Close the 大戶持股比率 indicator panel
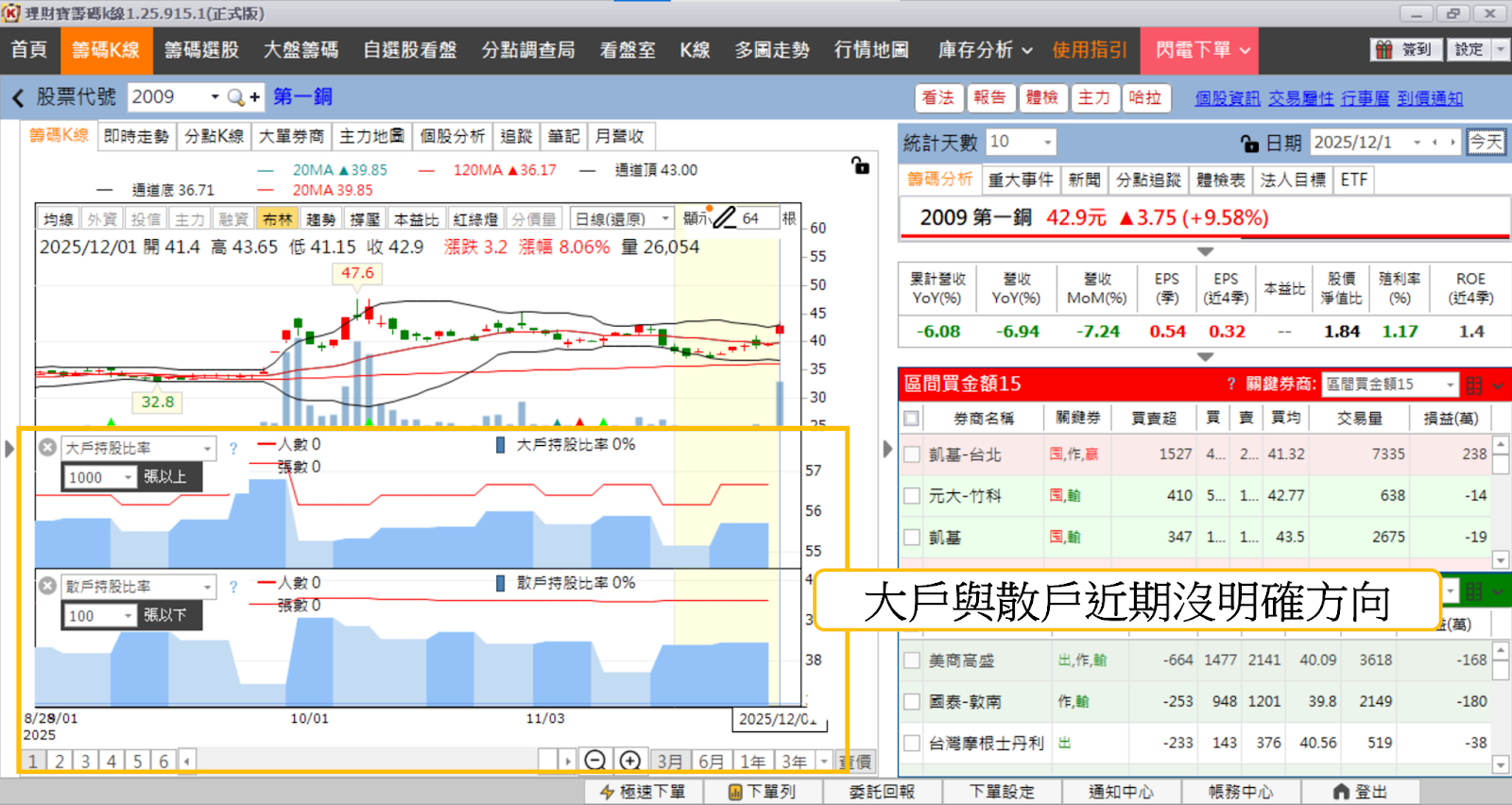1512x805 pixels. point(47,447)
